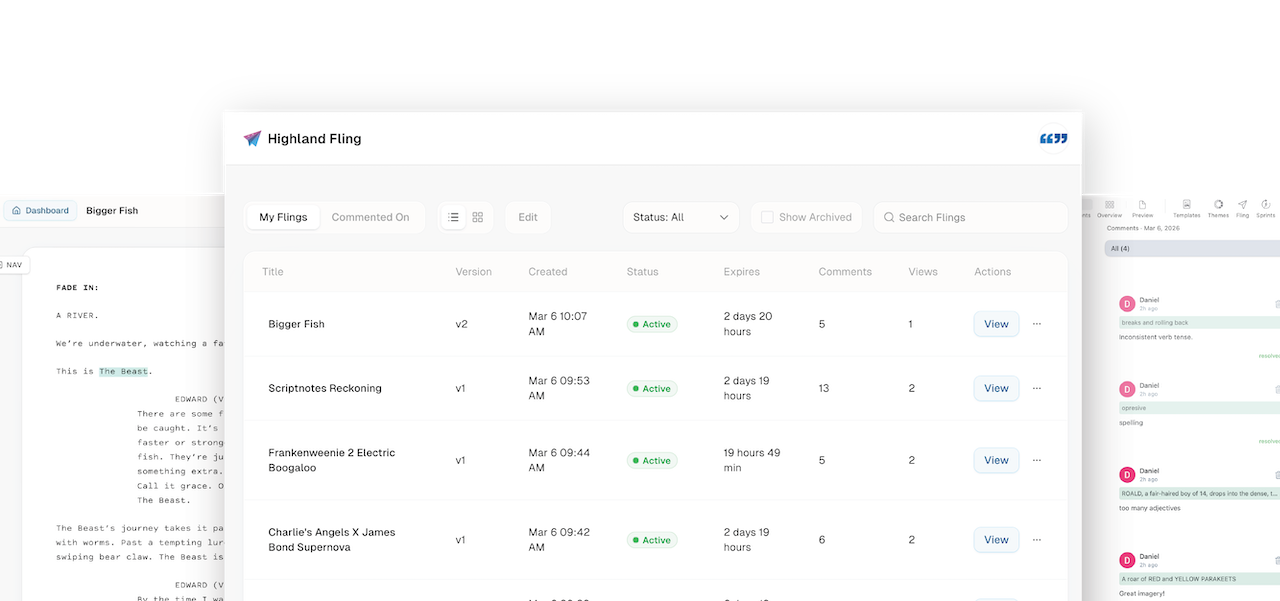The height and width of the screenshot is (601, 1280).
Task: Mark Daniel's 'spelling' comment as resolved
Action: [1272, 441]
